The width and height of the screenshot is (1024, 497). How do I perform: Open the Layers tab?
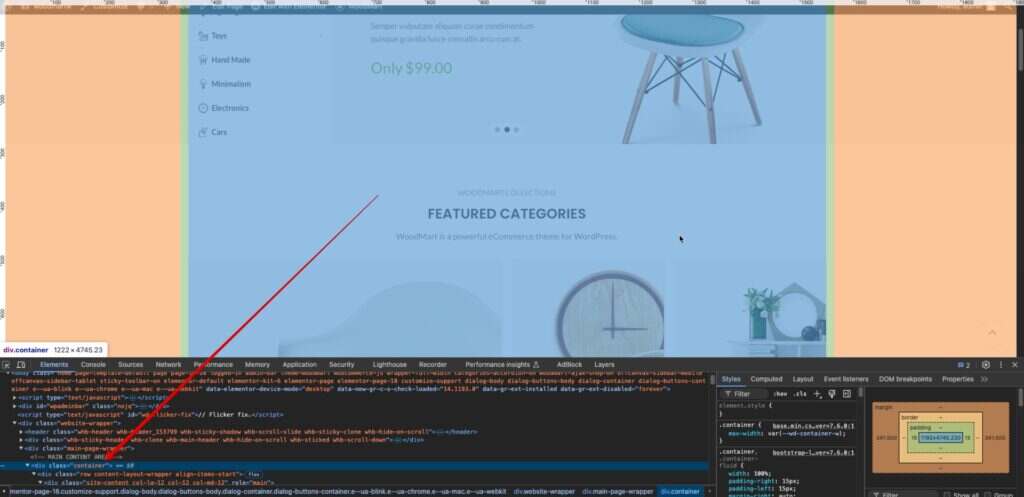604,364
